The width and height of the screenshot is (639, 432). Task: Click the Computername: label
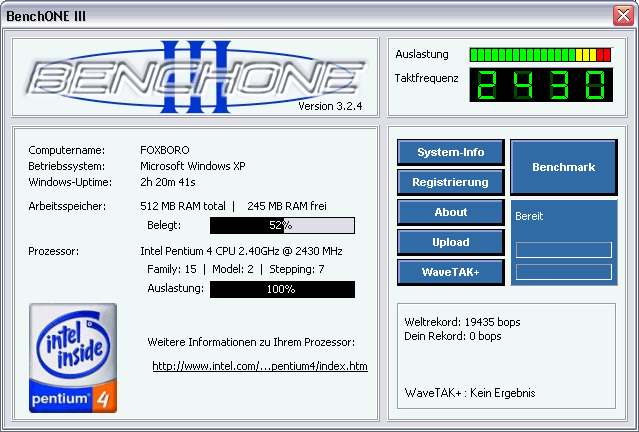(x=66, y=150)
